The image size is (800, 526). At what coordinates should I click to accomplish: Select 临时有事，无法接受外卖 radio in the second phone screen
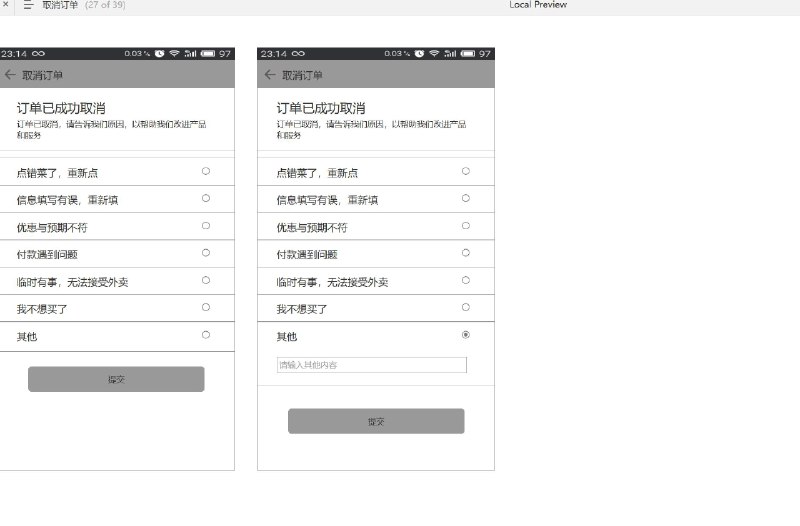tap(466, 280)
